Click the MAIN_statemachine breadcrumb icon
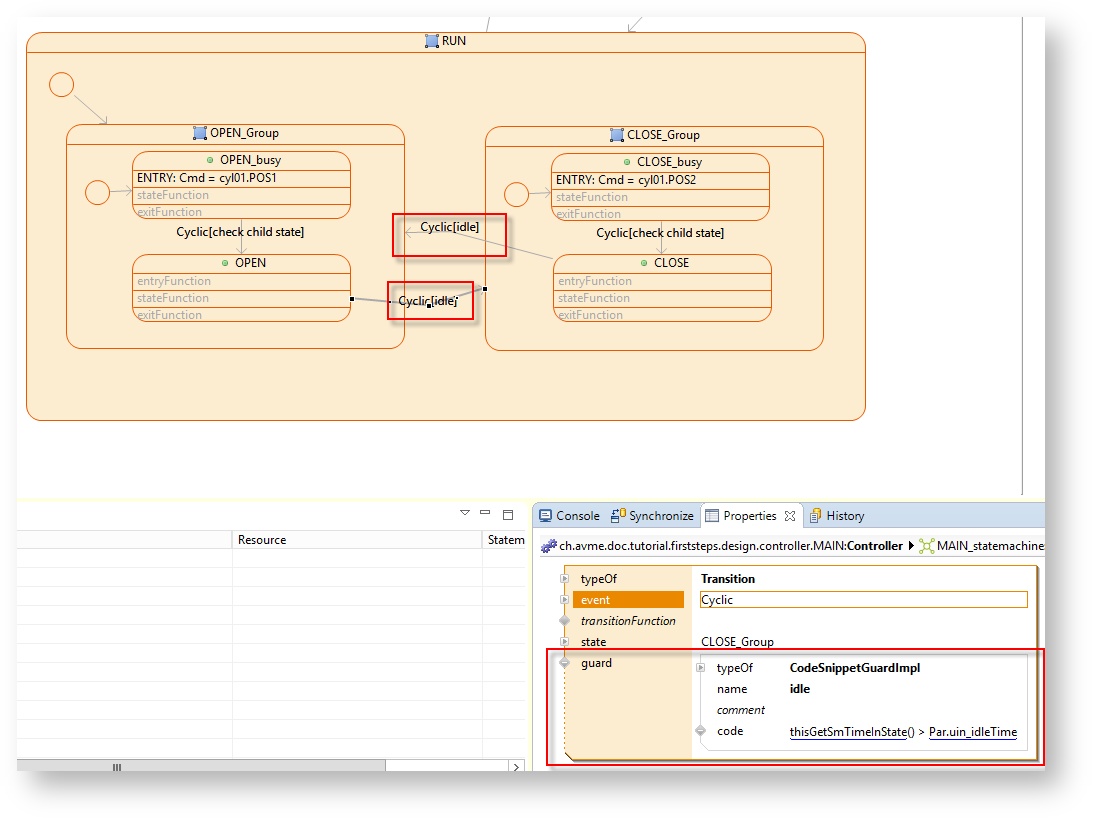 pos(927,546)
